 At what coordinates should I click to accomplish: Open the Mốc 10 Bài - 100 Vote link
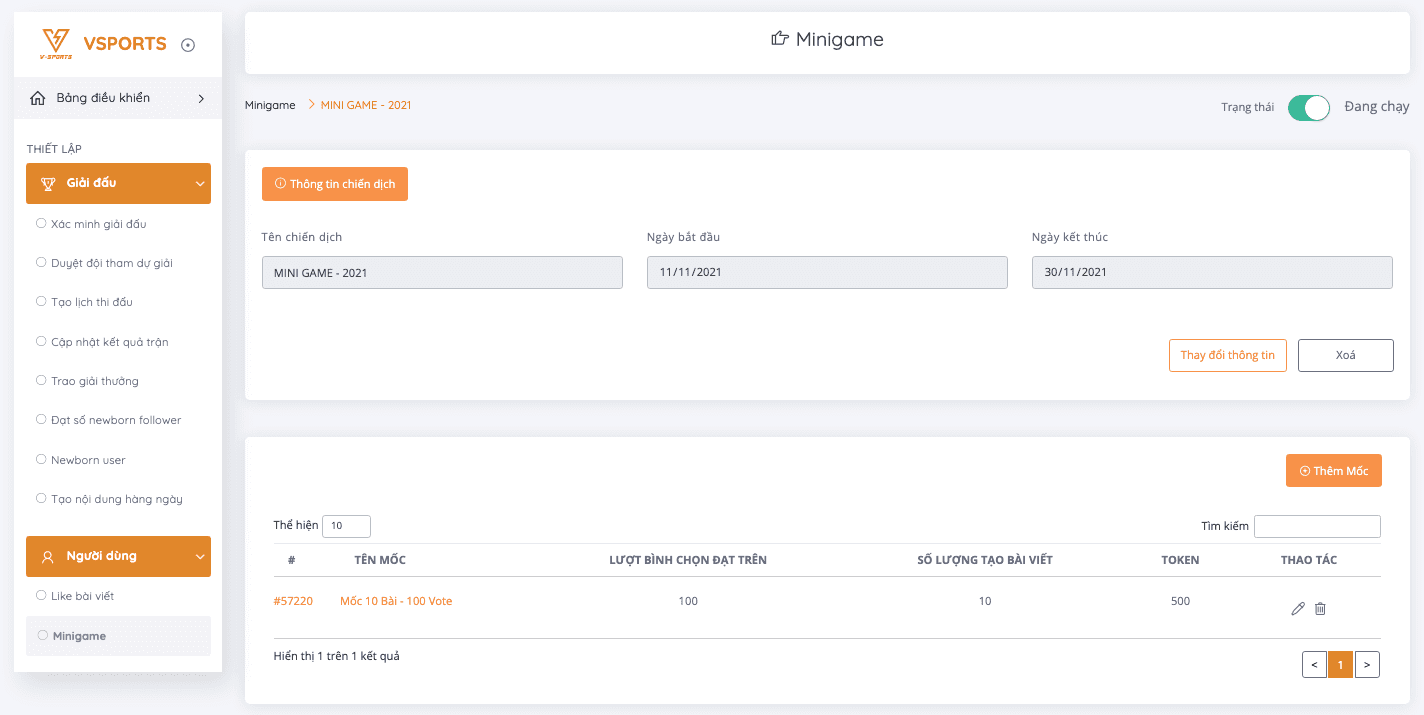[x=398, y=600]
